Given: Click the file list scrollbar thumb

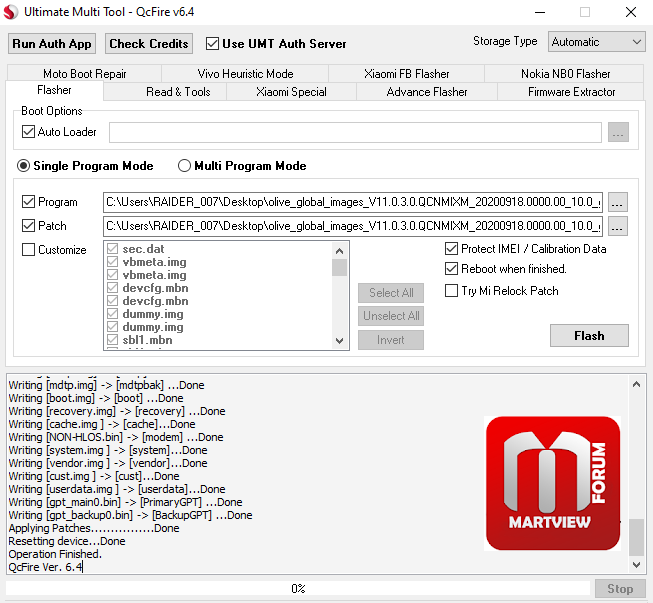Looking at the screenshot, I should pyautogui.click(x=339, y=267).
